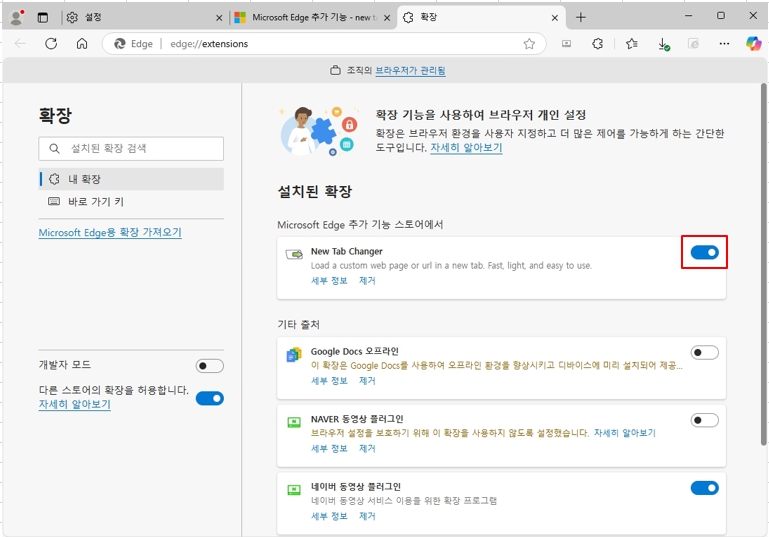The height and width of the screenshot is (537, 769).
Task: Disable the New Tab Changer toggle
Action: pos(704,252)
